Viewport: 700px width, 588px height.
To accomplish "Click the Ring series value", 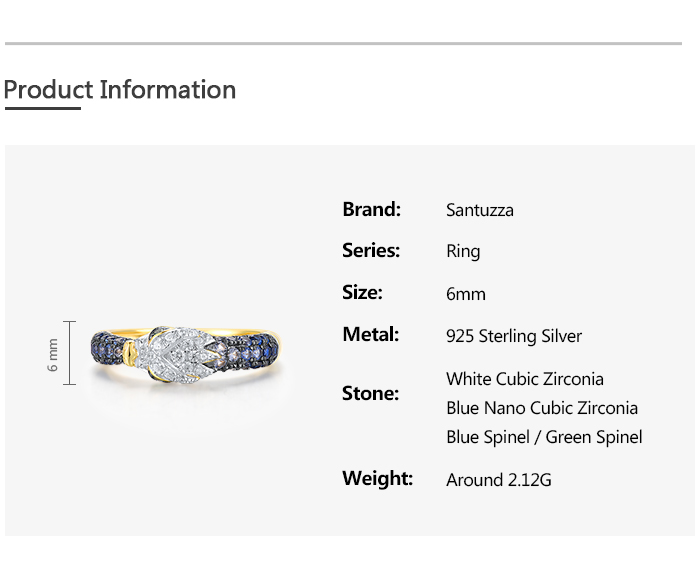I will (x=463, y=251).
